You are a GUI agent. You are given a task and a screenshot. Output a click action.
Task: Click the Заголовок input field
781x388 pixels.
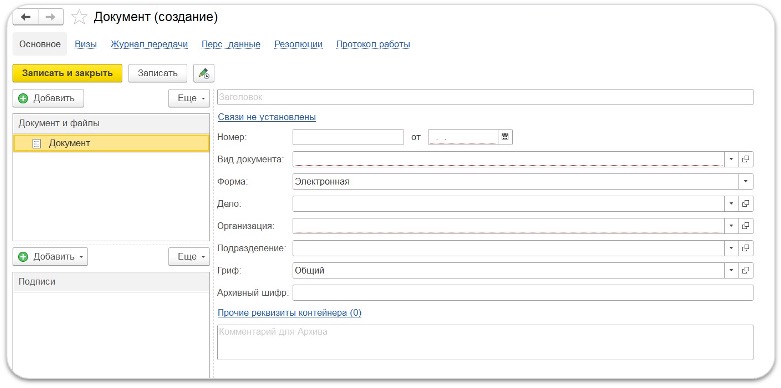(x=486, y=97)
